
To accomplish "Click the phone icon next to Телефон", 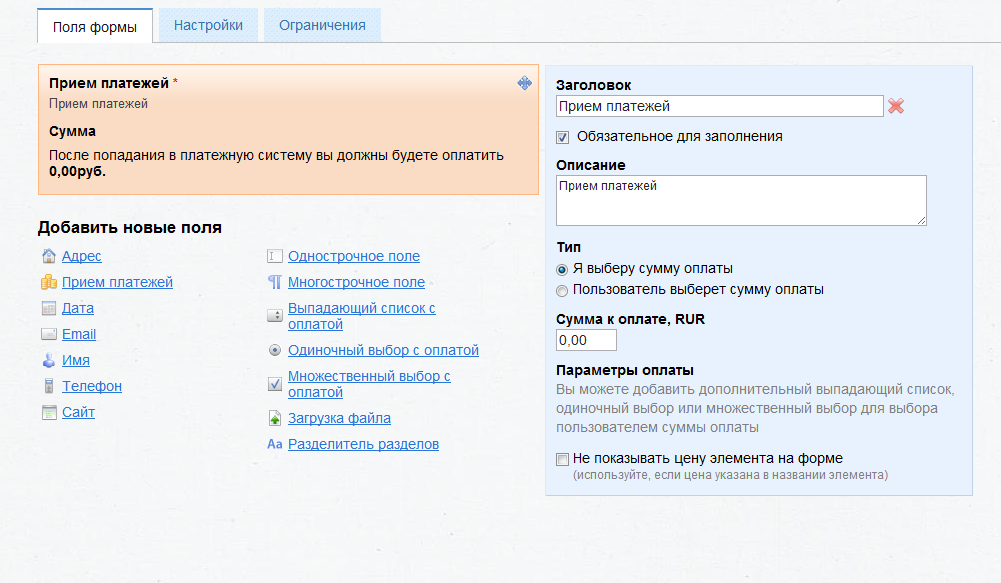I will [48, 386].
